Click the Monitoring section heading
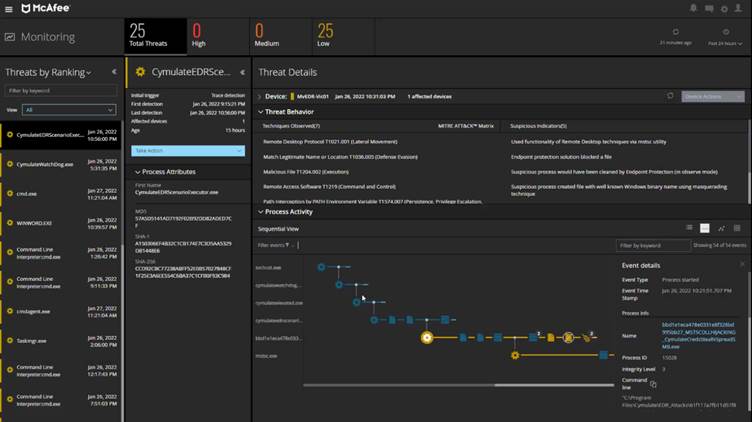The width and height of the screenshot is (752, 422). pos(47,37)
